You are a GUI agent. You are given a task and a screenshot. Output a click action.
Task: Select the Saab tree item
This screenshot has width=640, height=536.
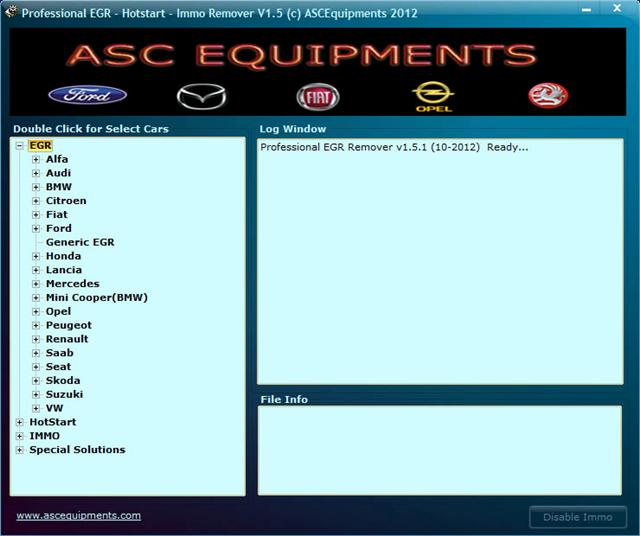click(60, 353)
